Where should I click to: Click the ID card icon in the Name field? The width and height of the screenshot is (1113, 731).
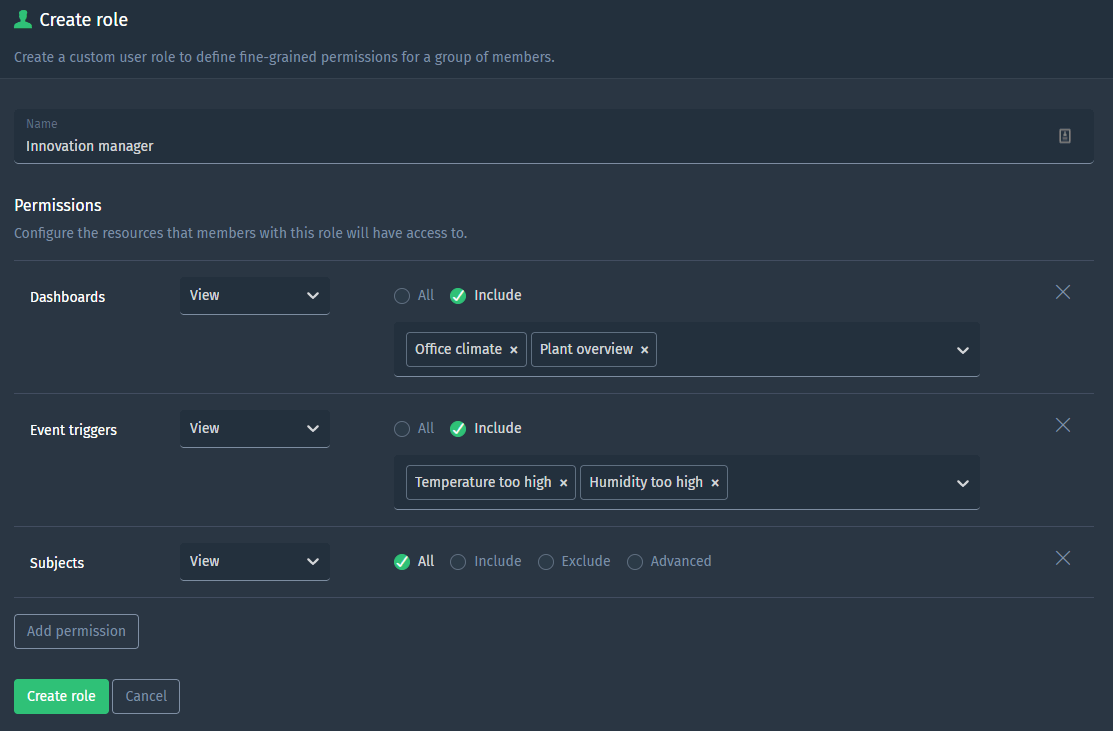click(1064, 135)
